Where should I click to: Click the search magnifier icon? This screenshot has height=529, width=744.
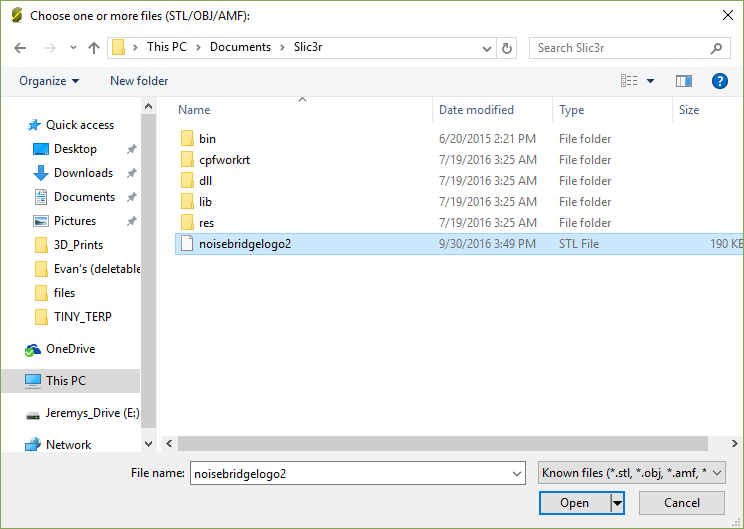(x=716, y=48)
